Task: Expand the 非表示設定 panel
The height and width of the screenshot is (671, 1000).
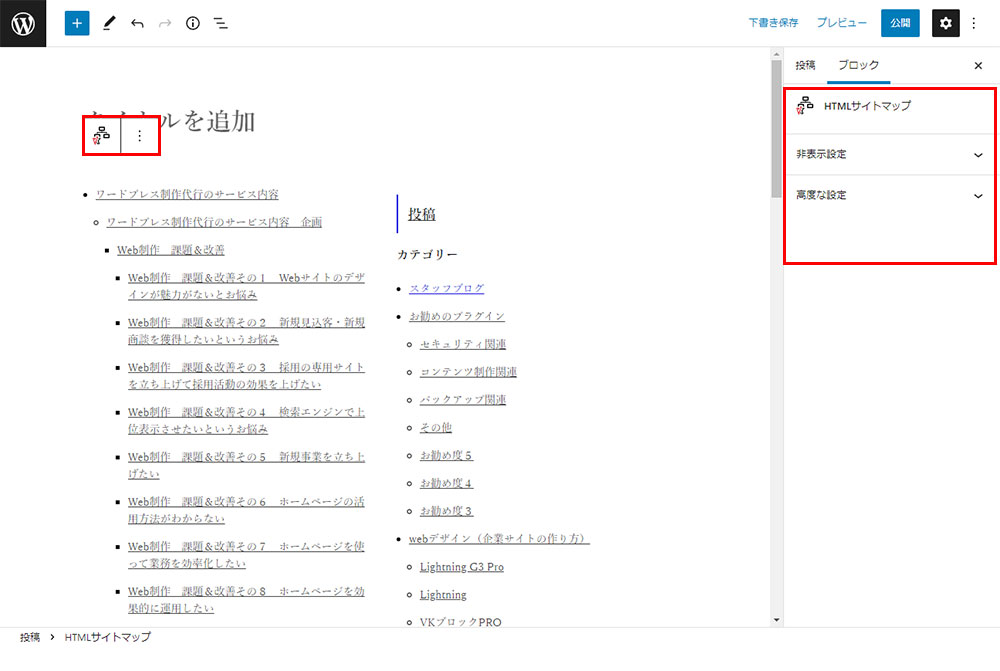Action: click(x=888, y=155)
